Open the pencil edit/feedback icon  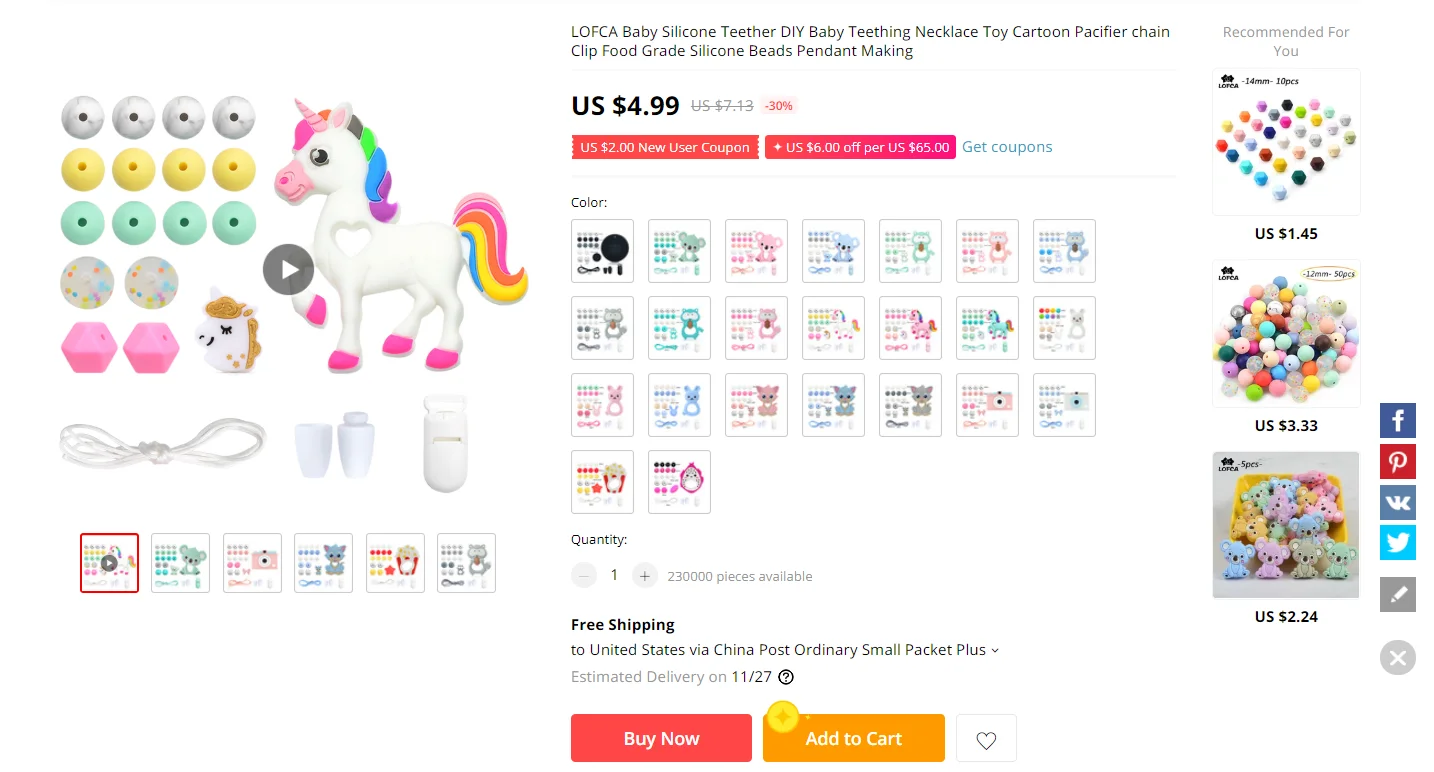(x=1398, y=594)
